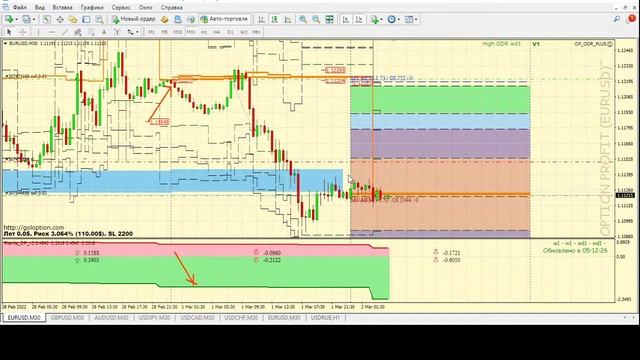The image size is (640, 360).
Task: Open the Terminal panel icon
Action: (86, 19)
